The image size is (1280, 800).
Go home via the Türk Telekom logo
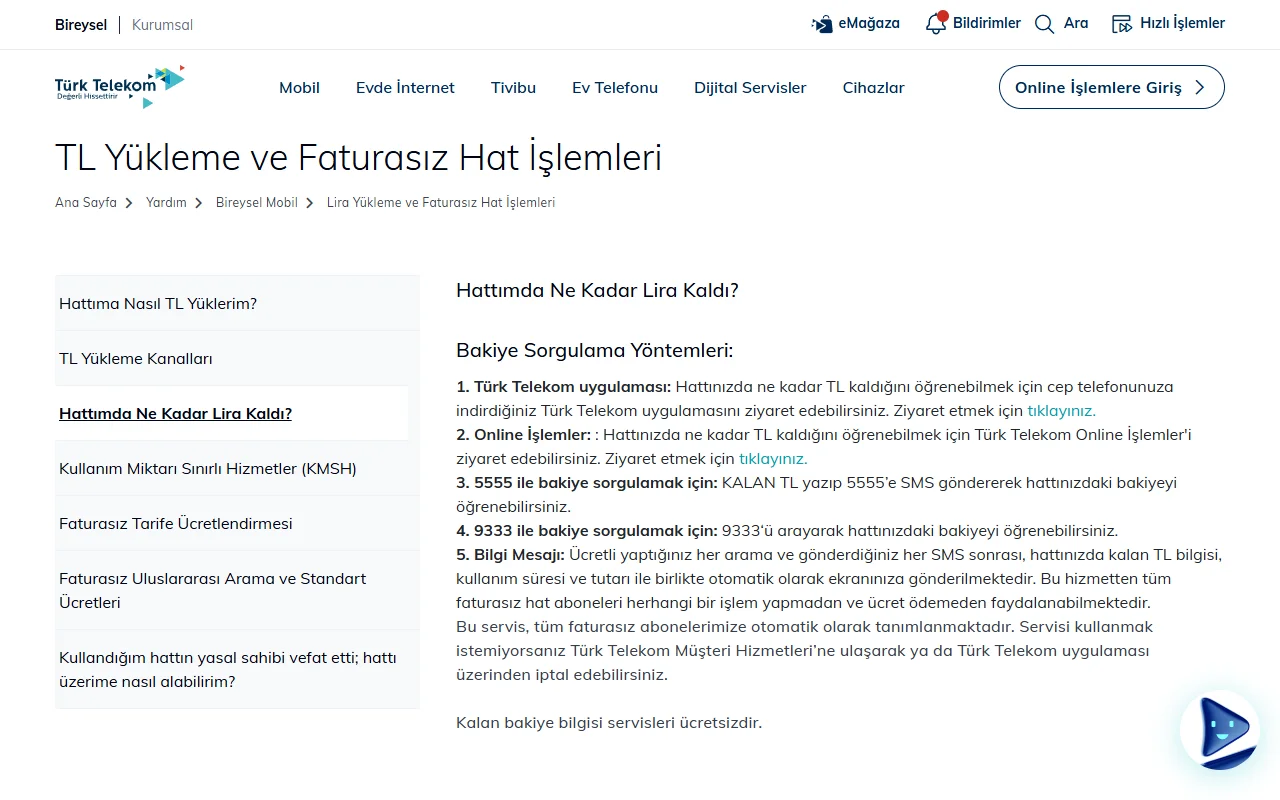coord(120,87)
